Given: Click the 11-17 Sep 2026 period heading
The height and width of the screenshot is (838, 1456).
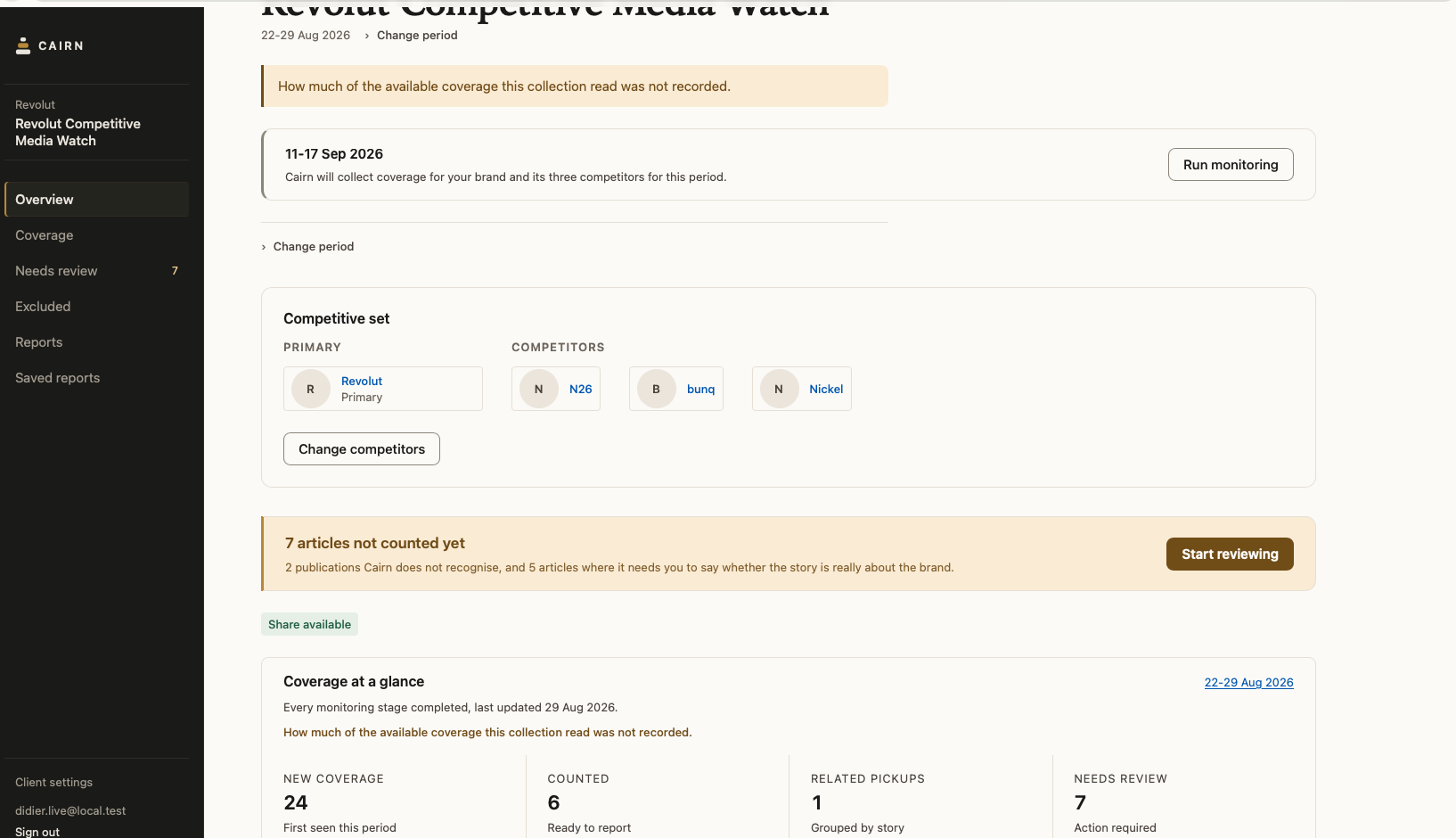Looking at the screenshot, I should (x=334, y=154).
